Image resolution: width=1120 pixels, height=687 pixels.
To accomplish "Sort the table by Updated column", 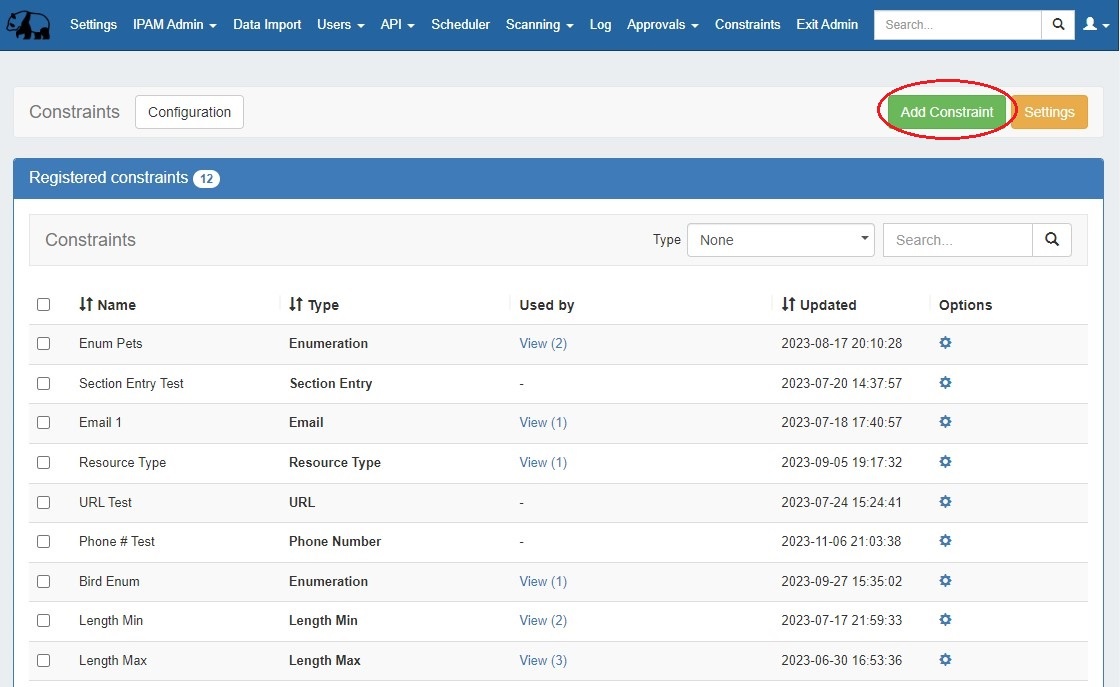I will pyautogui.click(x=819, y=305).
